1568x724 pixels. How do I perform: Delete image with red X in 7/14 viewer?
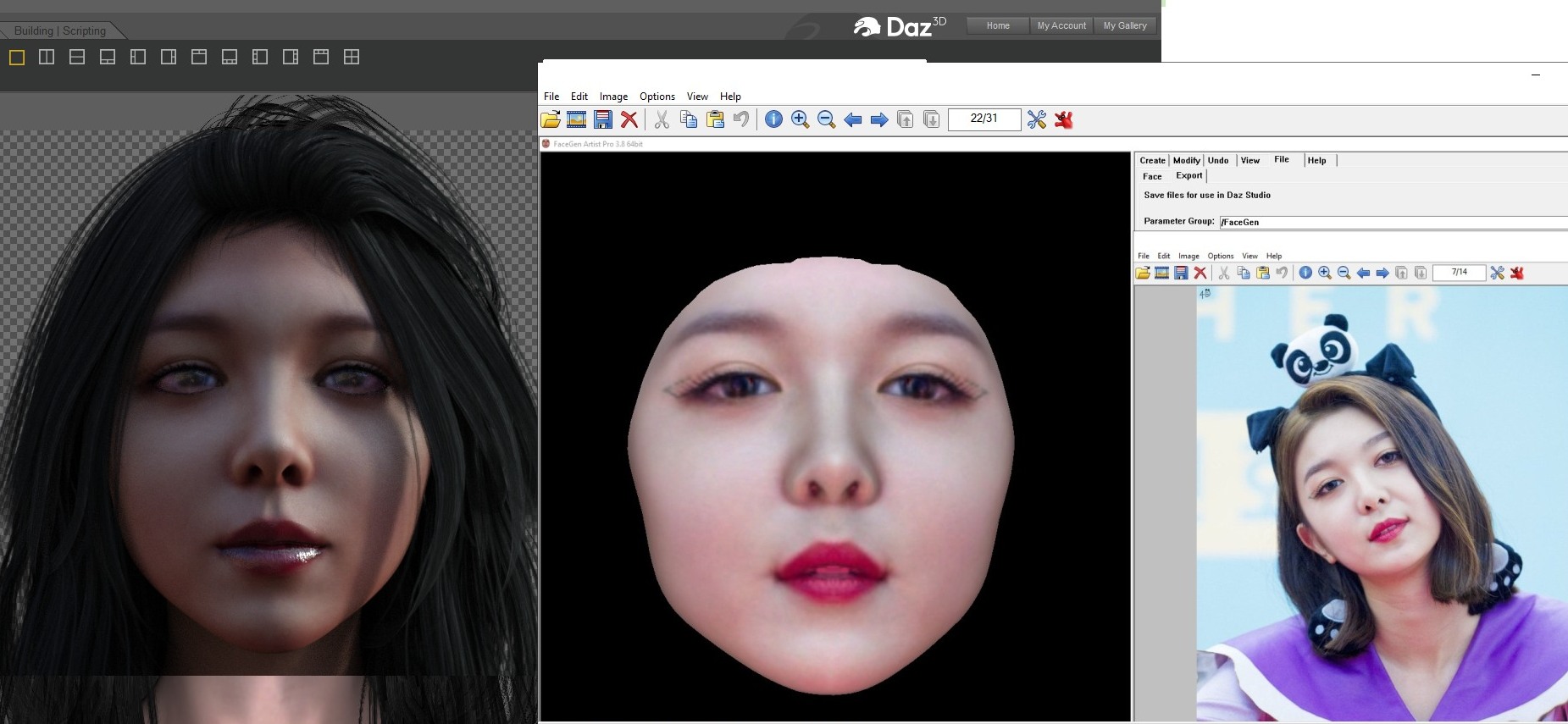tap(1200, 273)
